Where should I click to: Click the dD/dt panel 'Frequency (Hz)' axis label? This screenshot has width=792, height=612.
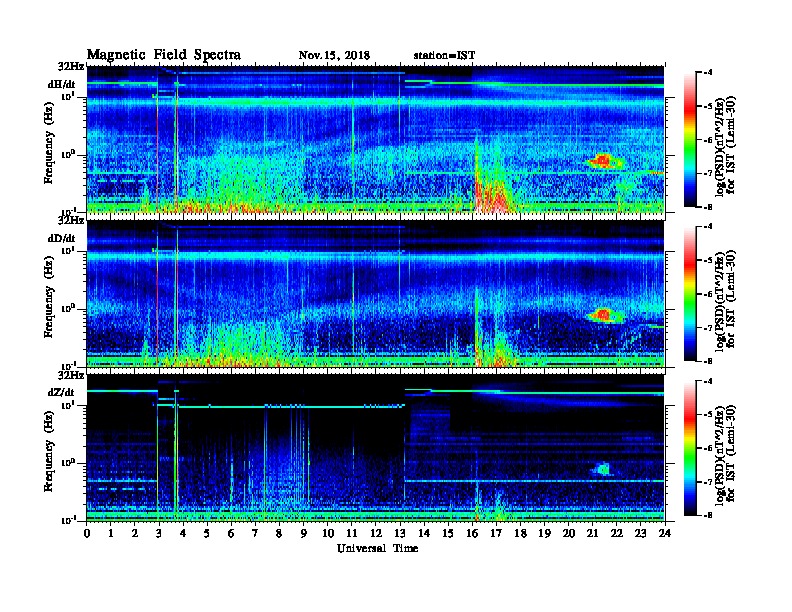click(48, 297)
